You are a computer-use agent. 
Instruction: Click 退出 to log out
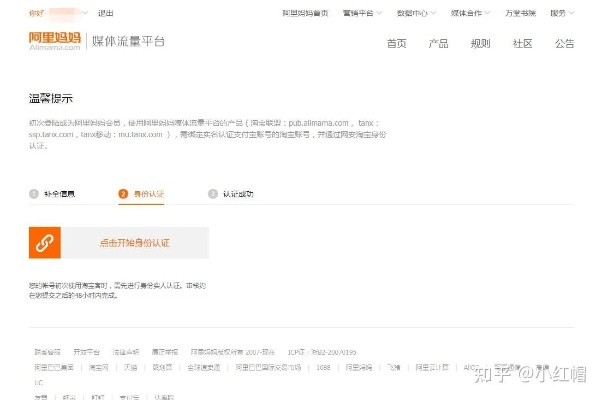106,13
